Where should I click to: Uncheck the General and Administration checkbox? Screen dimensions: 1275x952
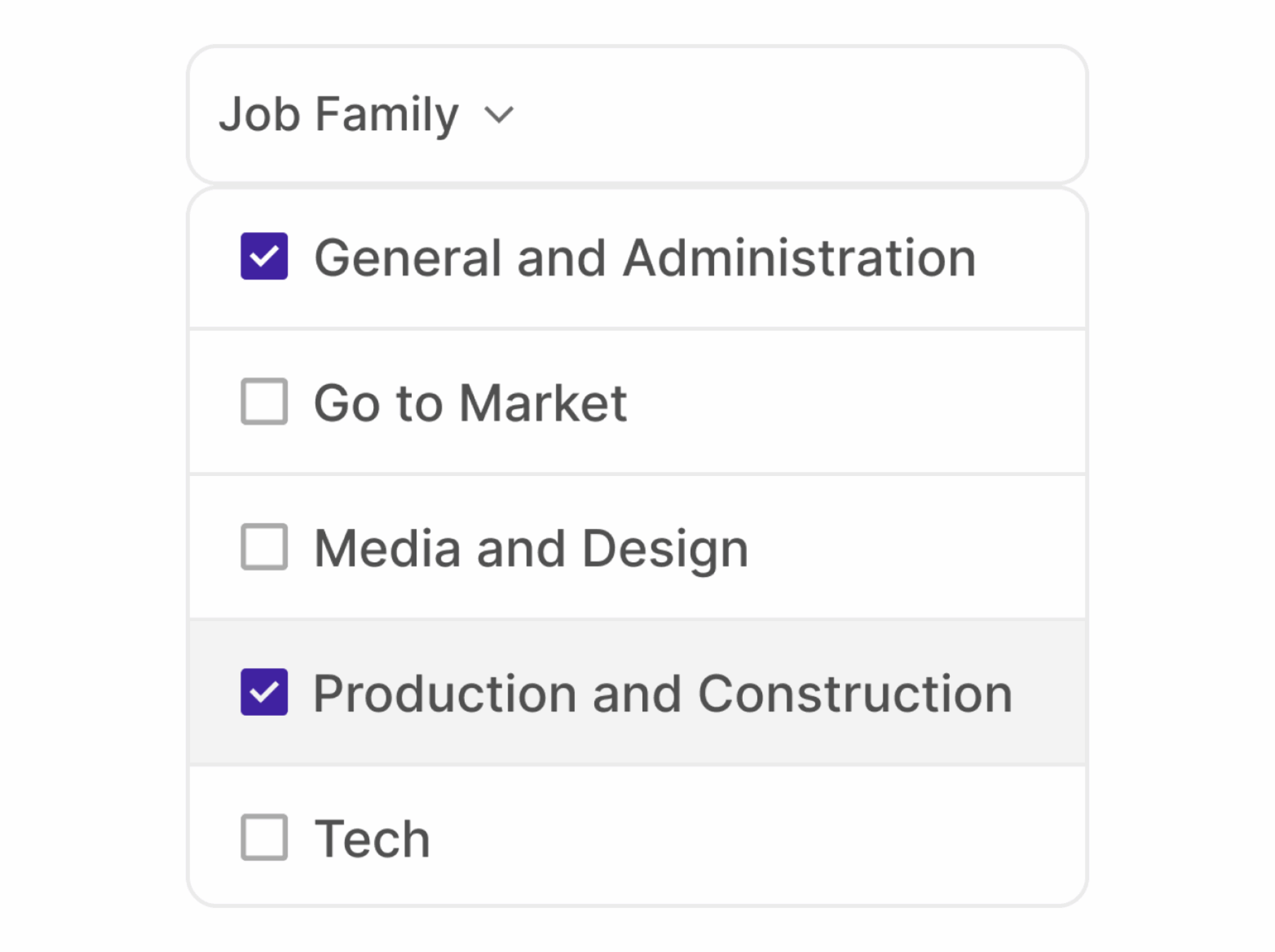264,256
